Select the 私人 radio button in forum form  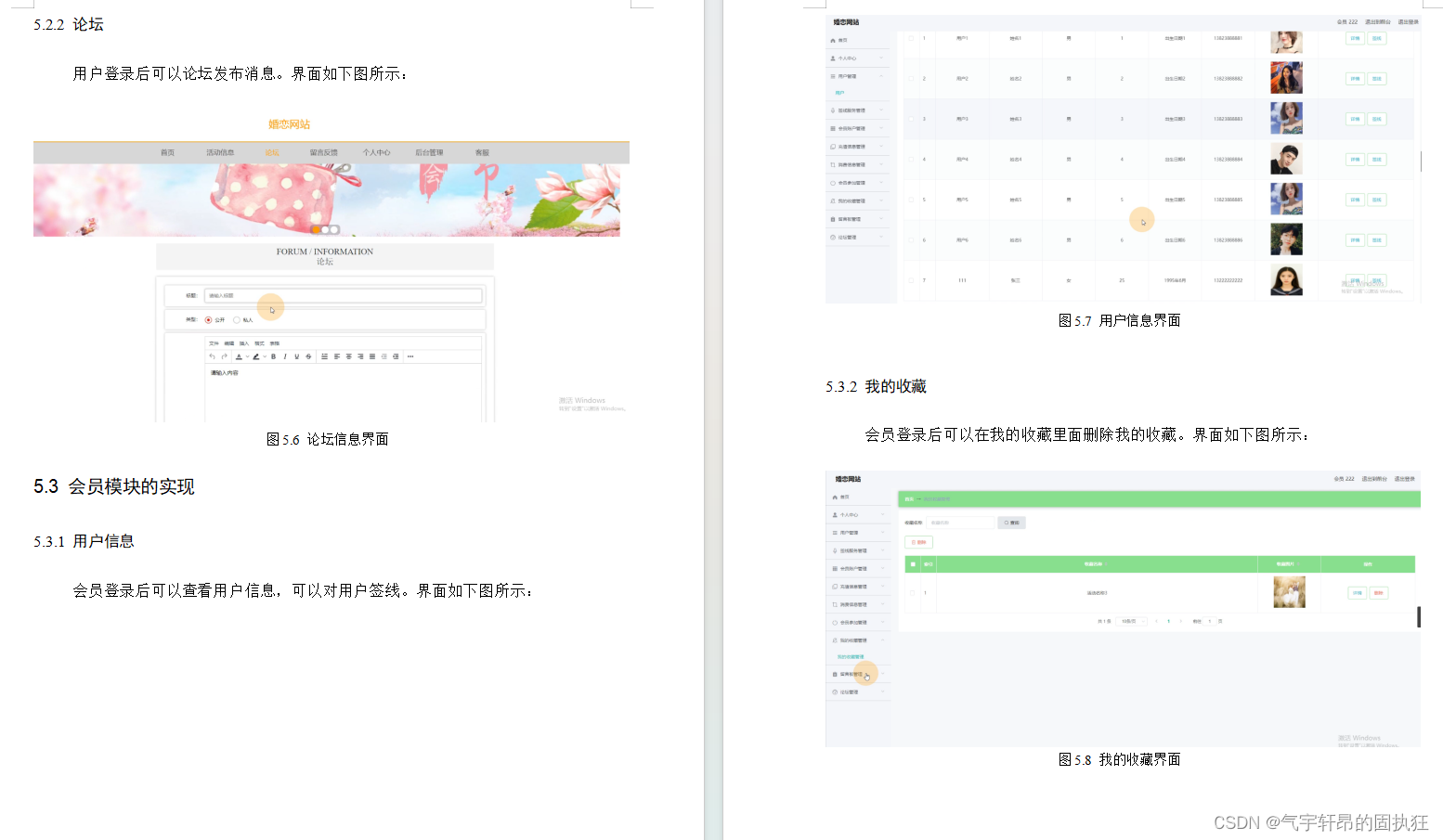point(237,320)
